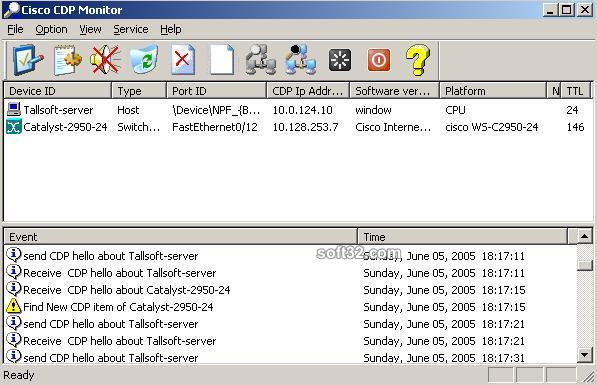The height and width of the screenshot is (385, 597).
Task: Click the checklist monitor toolbar icon
Action: coord(28,60)
